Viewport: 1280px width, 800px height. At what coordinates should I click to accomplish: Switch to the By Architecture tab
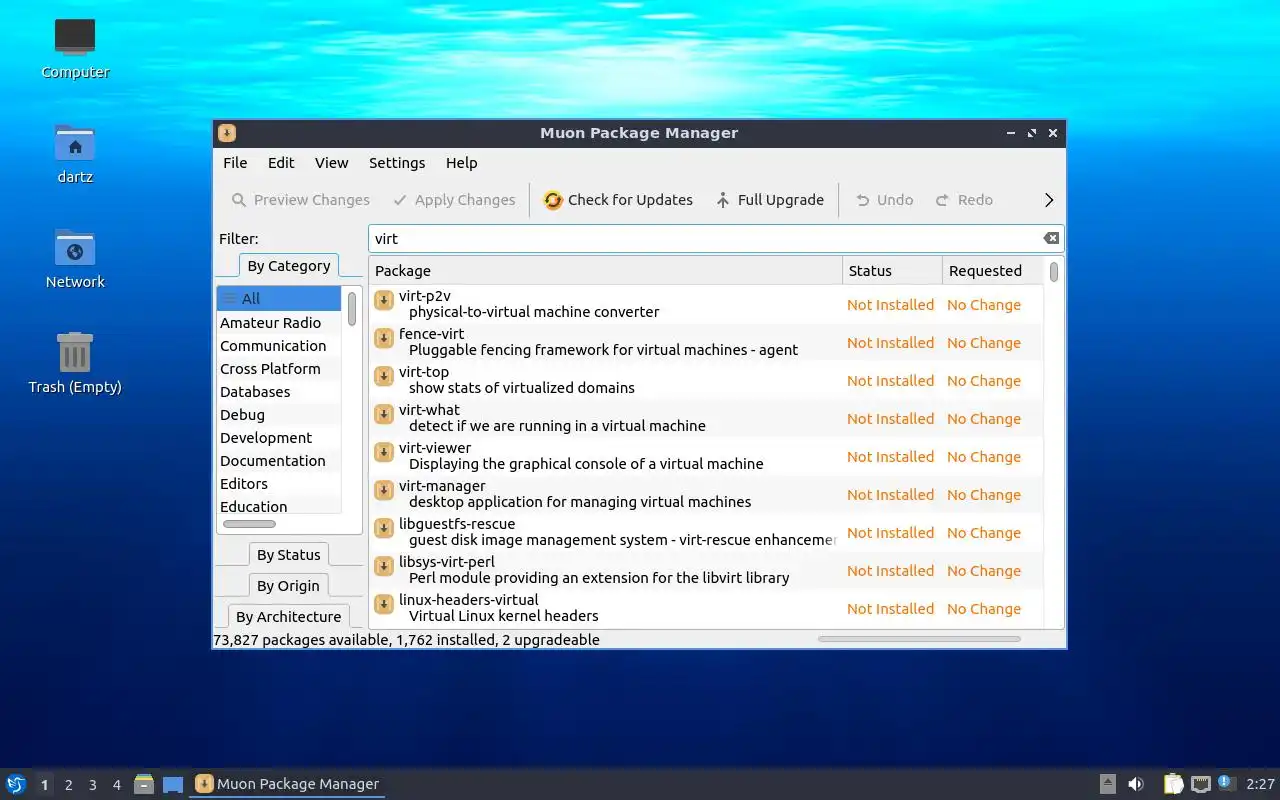(x=289, y=617)
